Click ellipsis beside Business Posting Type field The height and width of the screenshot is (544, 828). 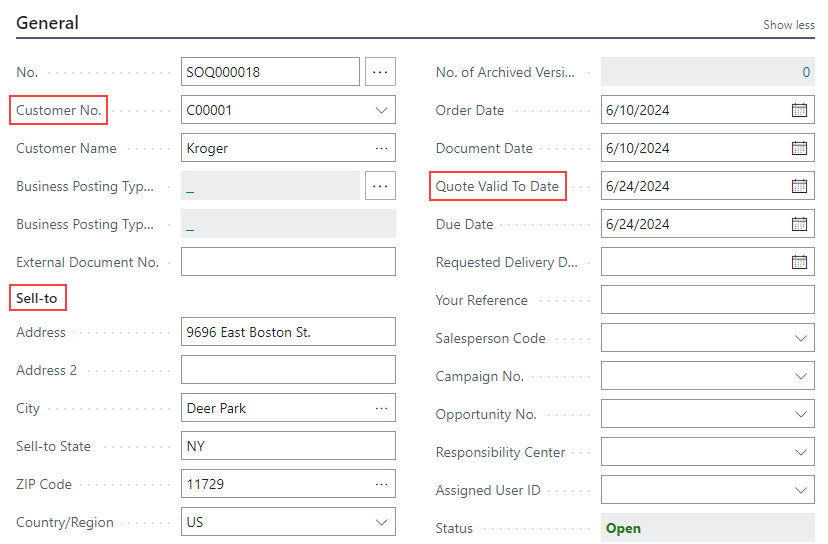pos(381,186)
